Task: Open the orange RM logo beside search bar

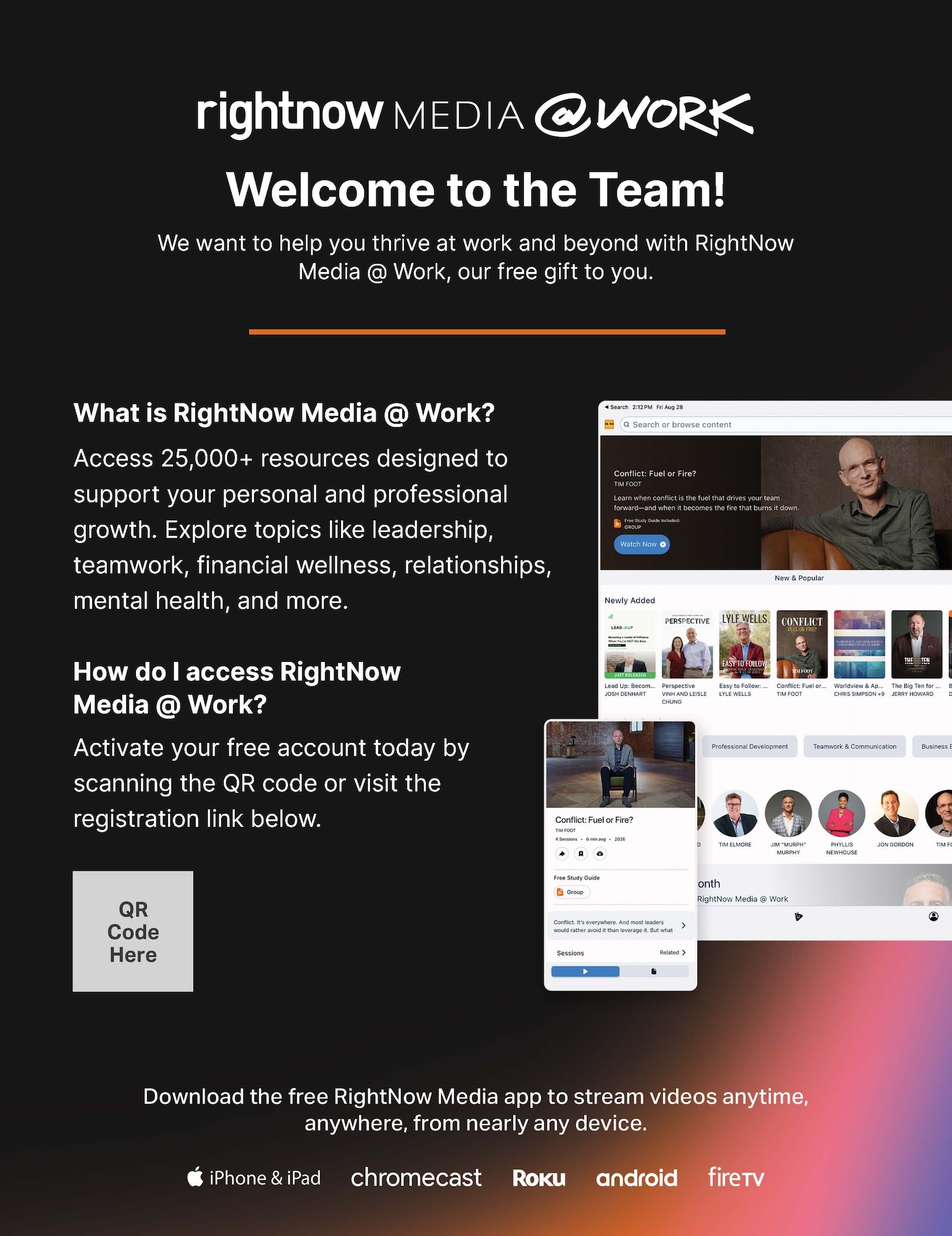Action: tap(609, 425)
